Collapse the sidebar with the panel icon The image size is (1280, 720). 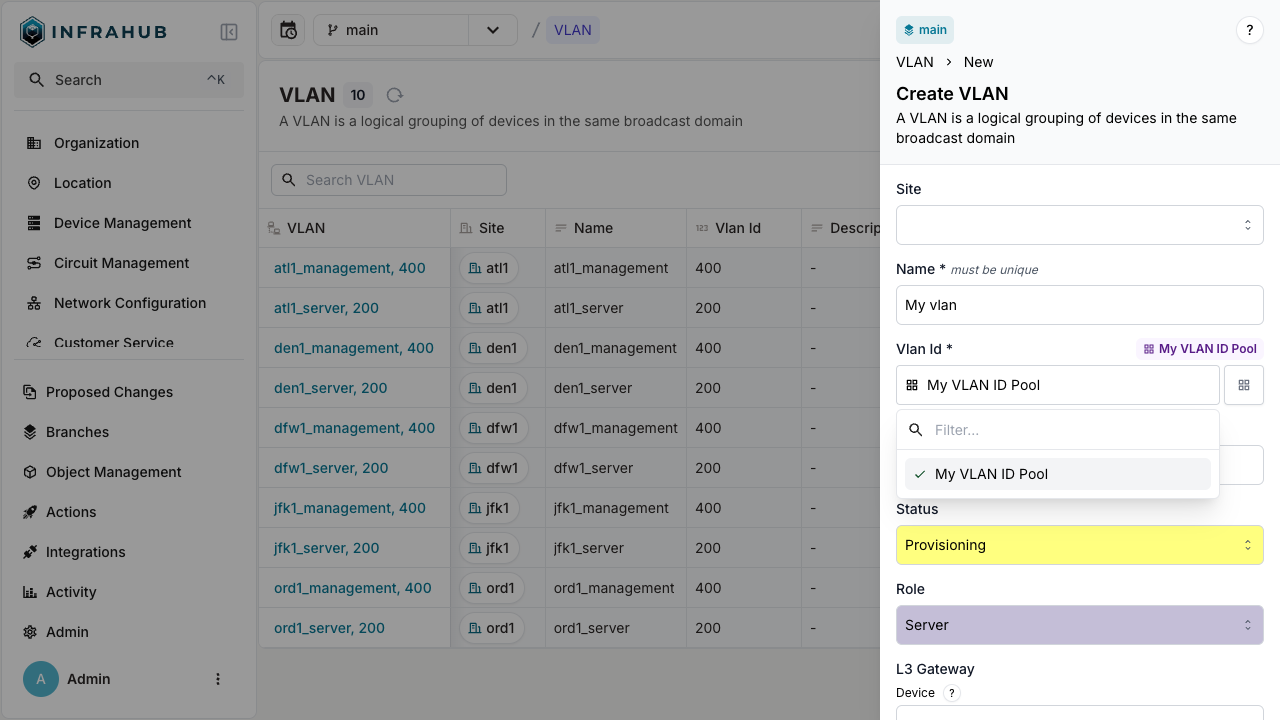tap(228, 32)
